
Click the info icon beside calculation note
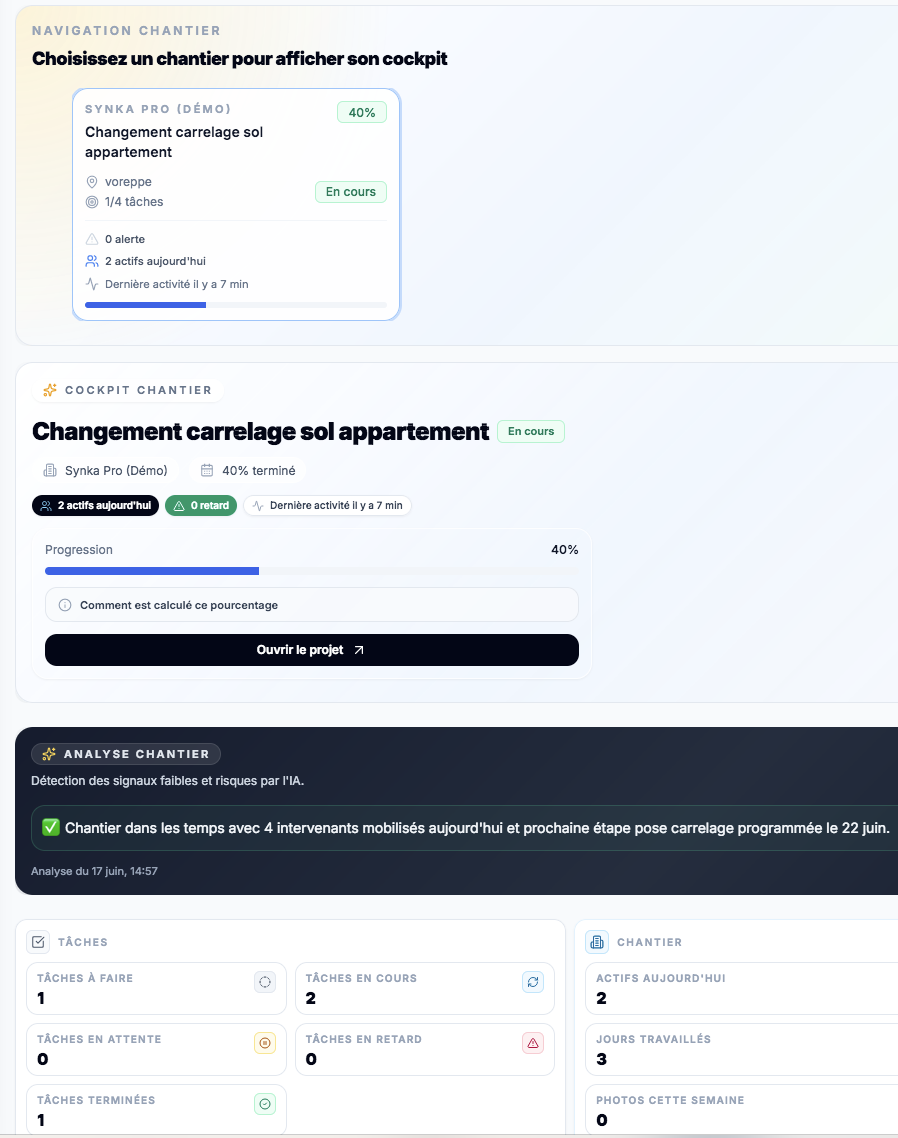coord(65,605)
